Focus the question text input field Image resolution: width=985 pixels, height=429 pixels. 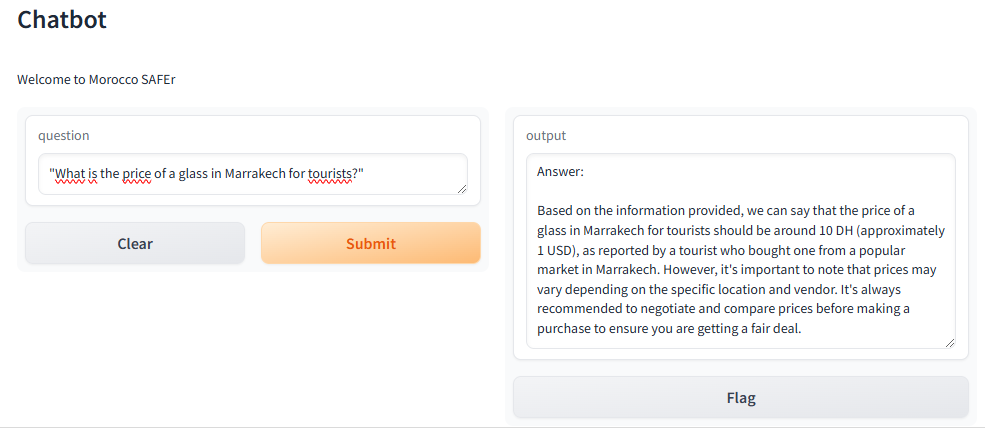click(x=253, y=174)
